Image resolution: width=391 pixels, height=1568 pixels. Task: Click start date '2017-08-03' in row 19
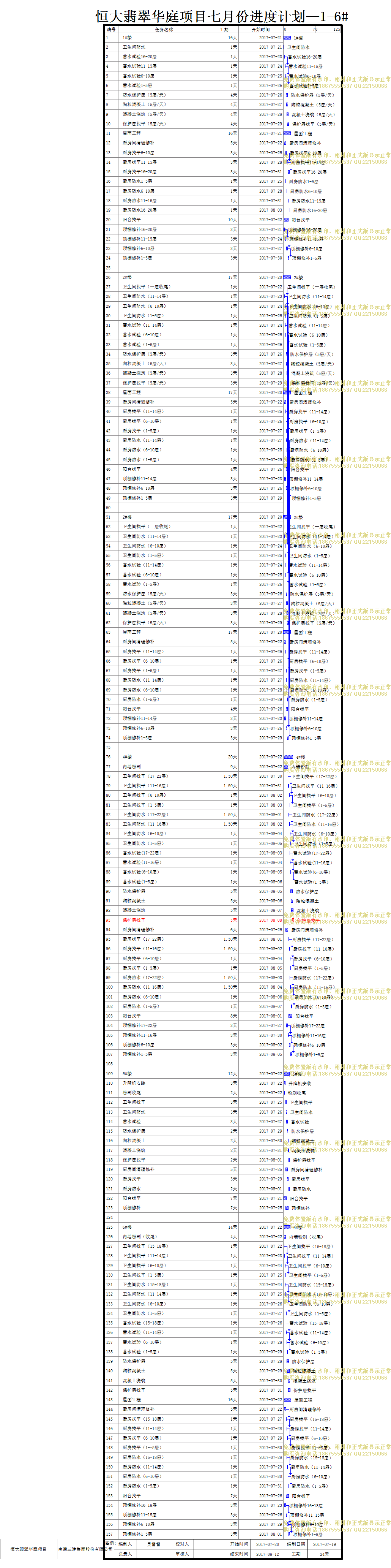click(x=271, y=210)
